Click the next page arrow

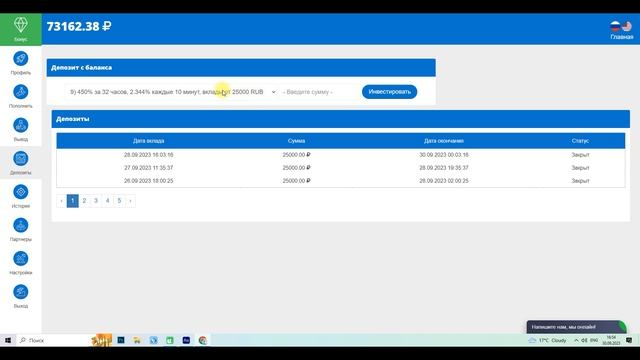130,200
